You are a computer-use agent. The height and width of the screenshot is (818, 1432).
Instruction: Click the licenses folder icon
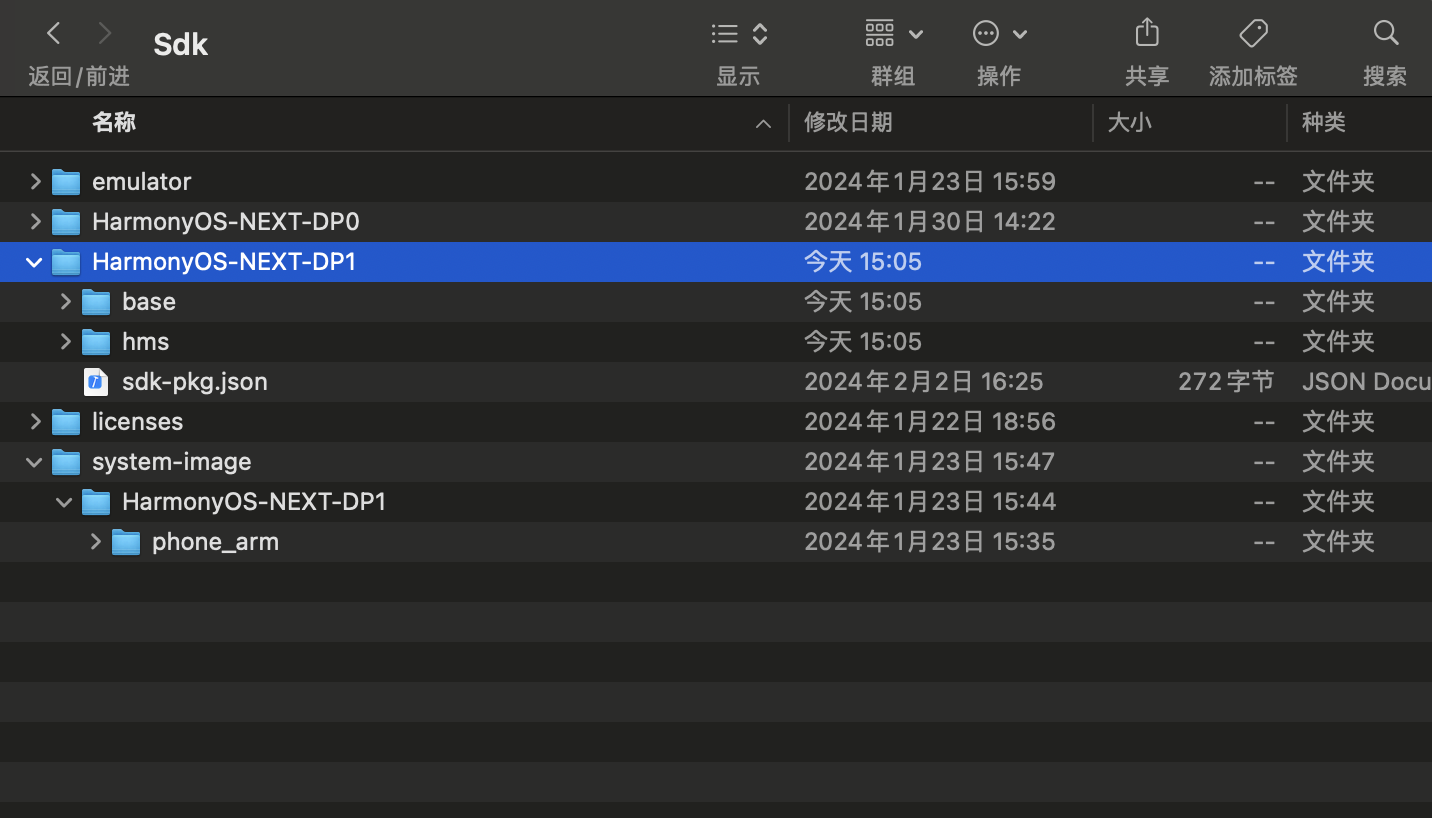coord(66,422)
